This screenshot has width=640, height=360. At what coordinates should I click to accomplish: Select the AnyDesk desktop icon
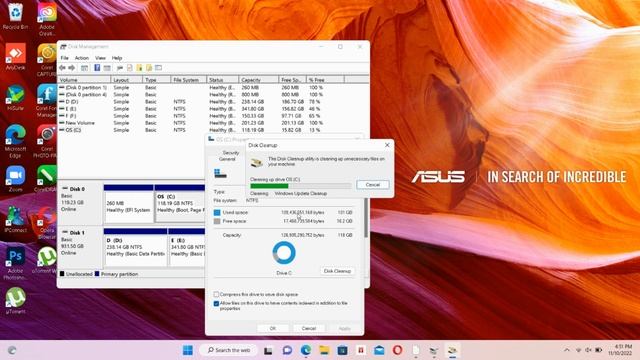(16, 57)
